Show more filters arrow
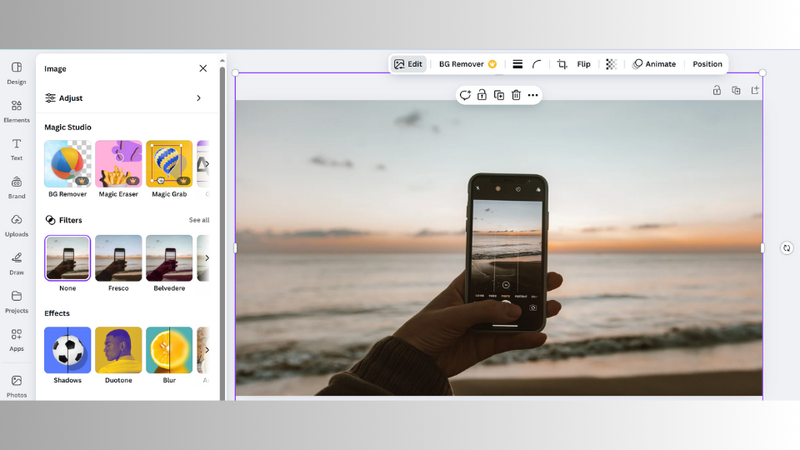 (207, 258)
